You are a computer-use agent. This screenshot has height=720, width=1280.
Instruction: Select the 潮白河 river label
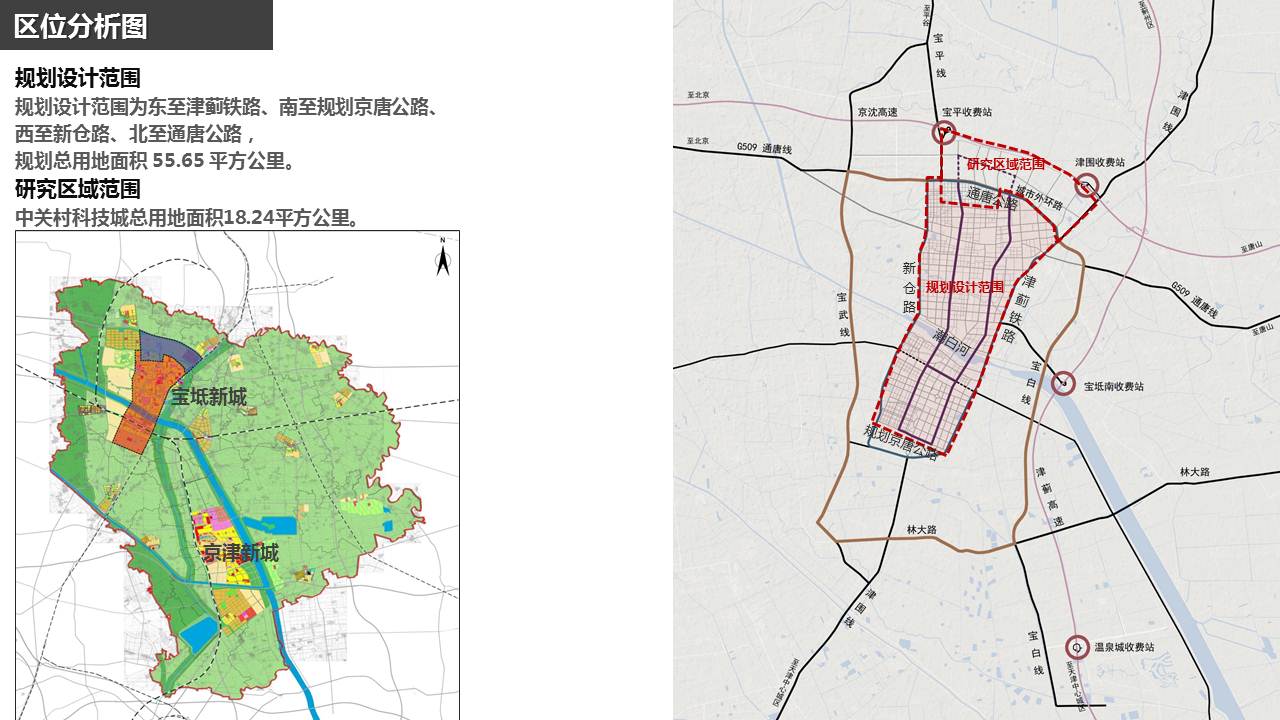[x=952, y=347]
